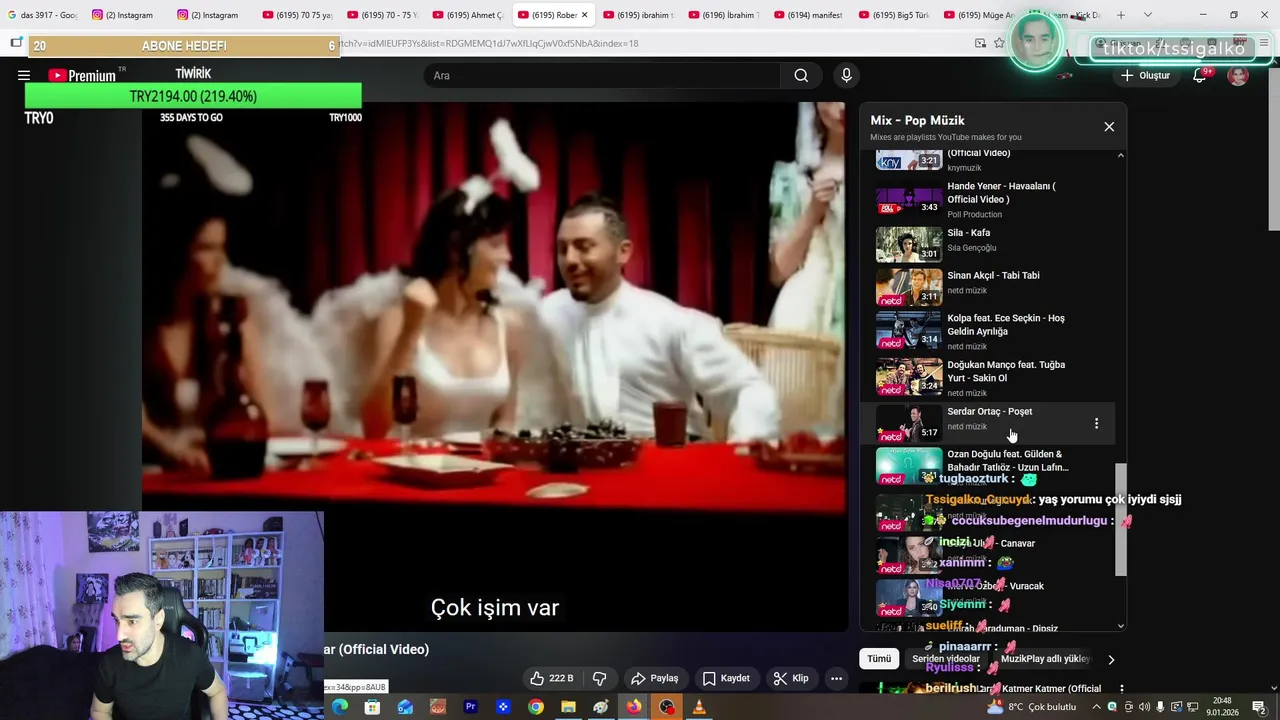This screenshot has height=720, width=1280.
Task: Click the Klip clip button
Action: 791,678
